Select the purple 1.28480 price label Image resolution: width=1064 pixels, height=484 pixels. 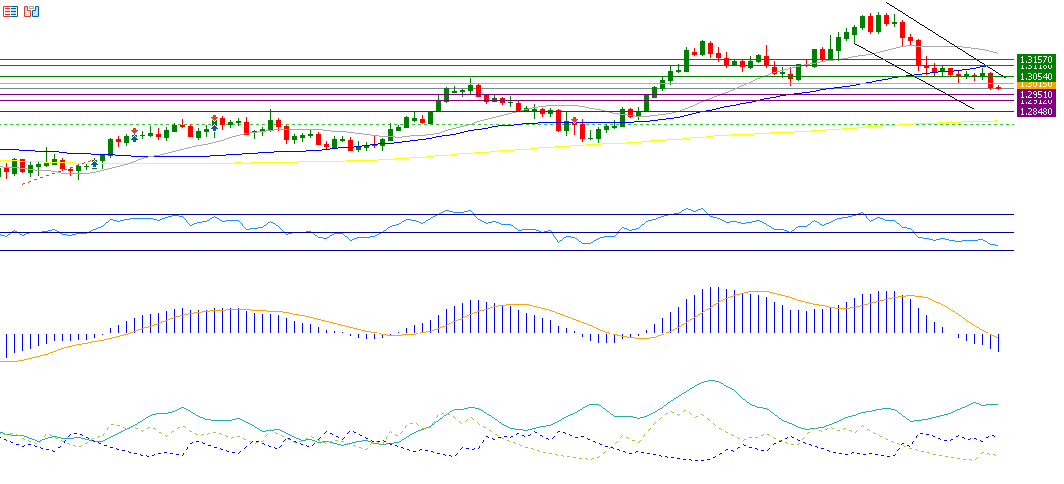1034,111
